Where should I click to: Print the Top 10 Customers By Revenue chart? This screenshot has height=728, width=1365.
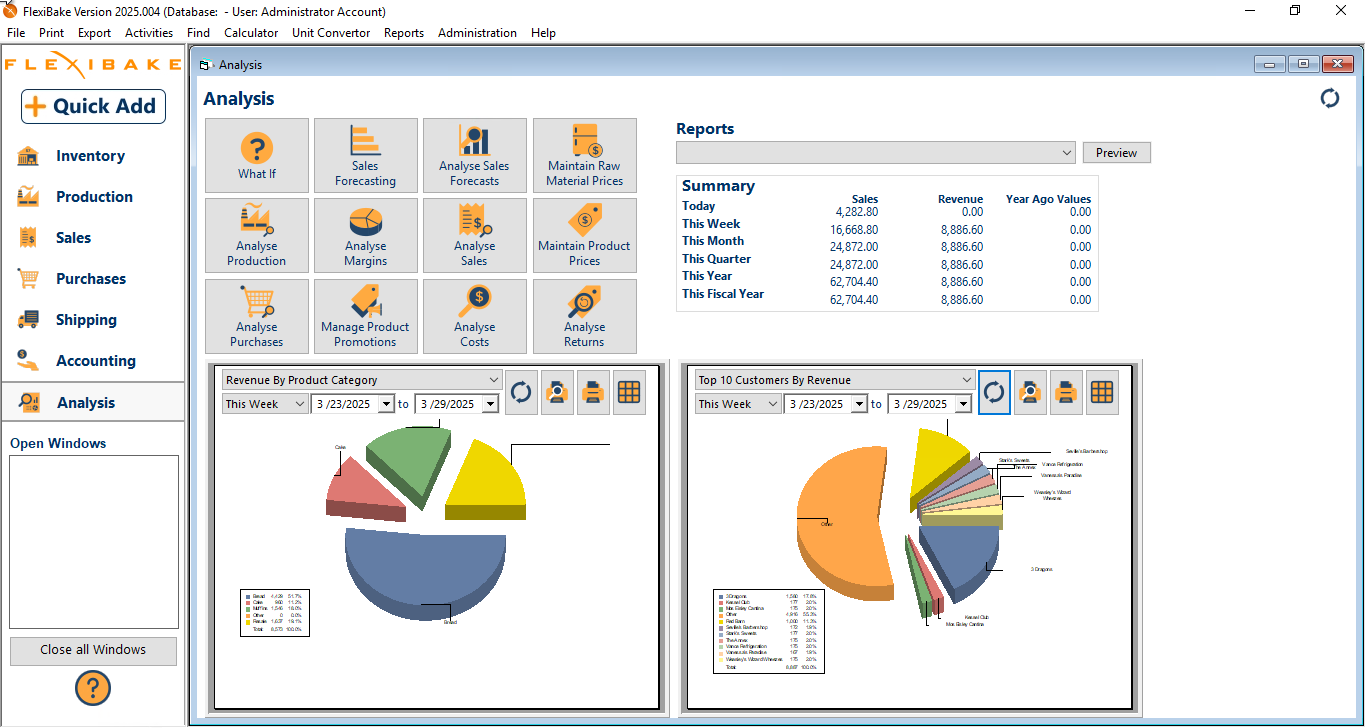(1066, 392)
